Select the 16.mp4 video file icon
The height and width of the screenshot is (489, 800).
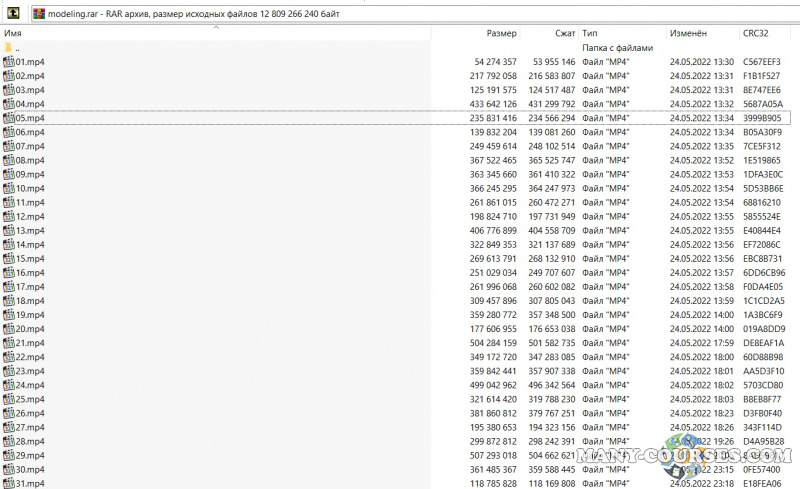pyautogui.click(x=9, y=272)
